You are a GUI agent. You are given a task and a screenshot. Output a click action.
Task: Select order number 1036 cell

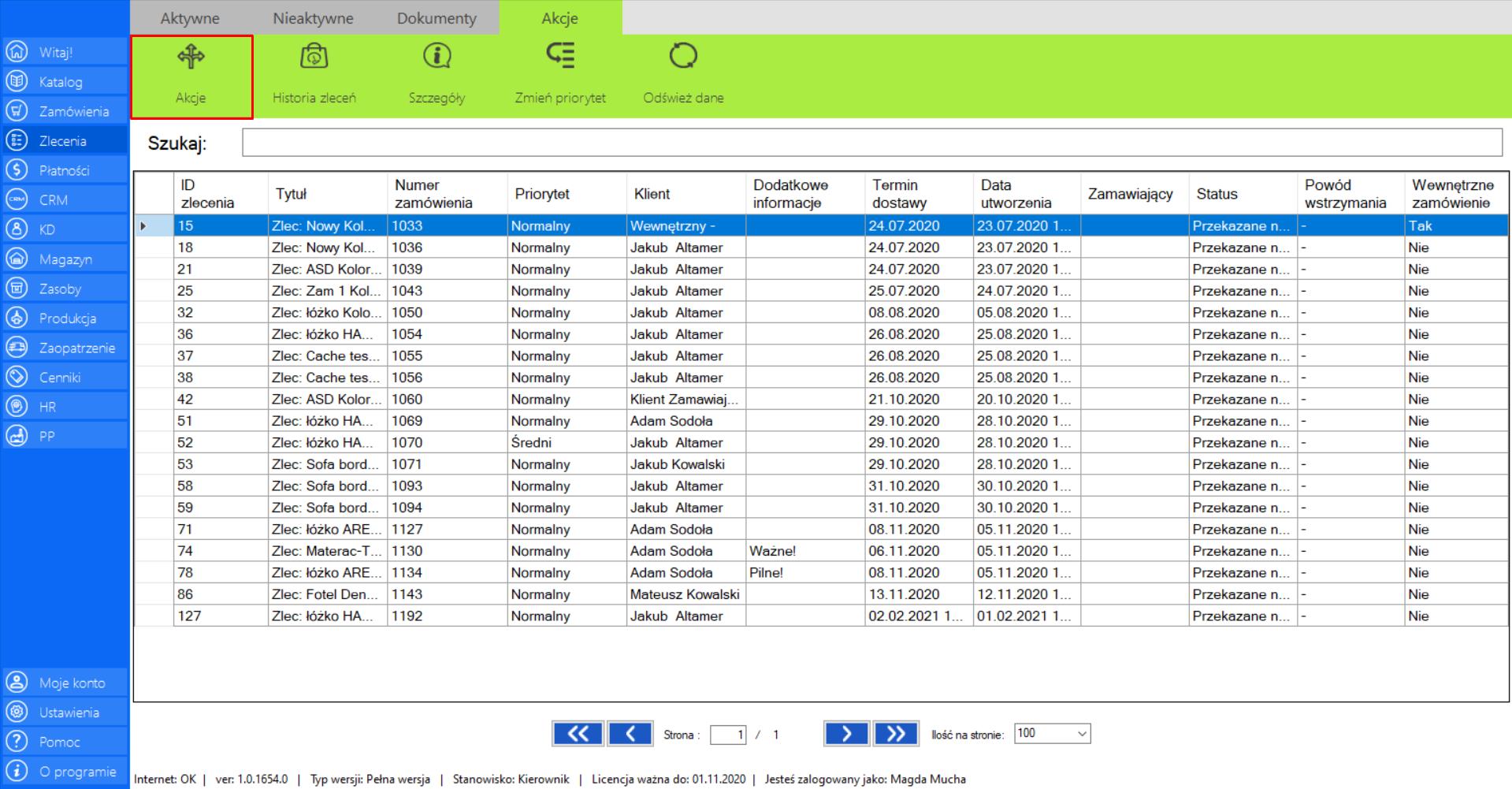click(x=448, y=247)
